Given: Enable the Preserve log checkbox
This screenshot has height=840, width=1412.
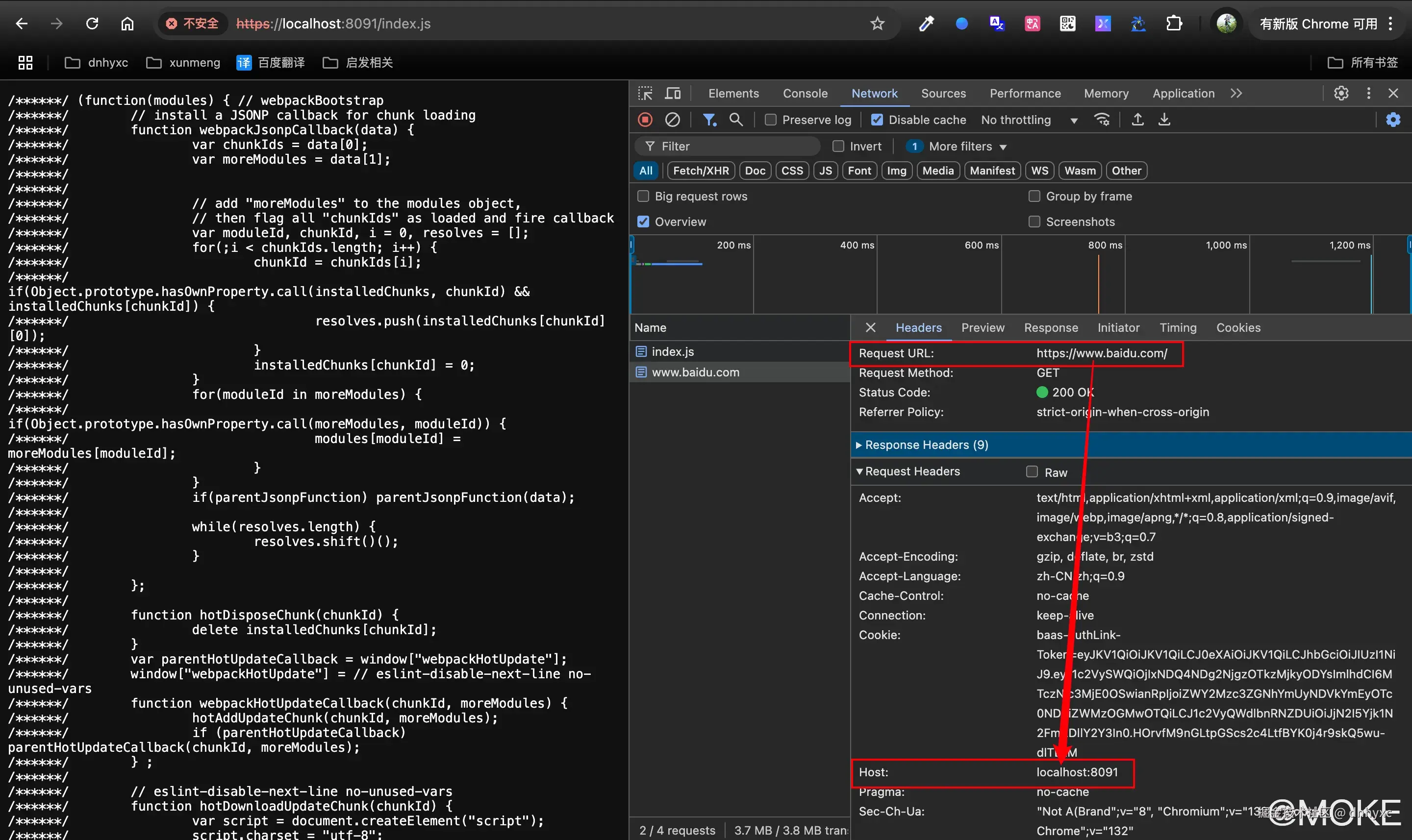Looking at the screenshot, I should pos(771,120).
